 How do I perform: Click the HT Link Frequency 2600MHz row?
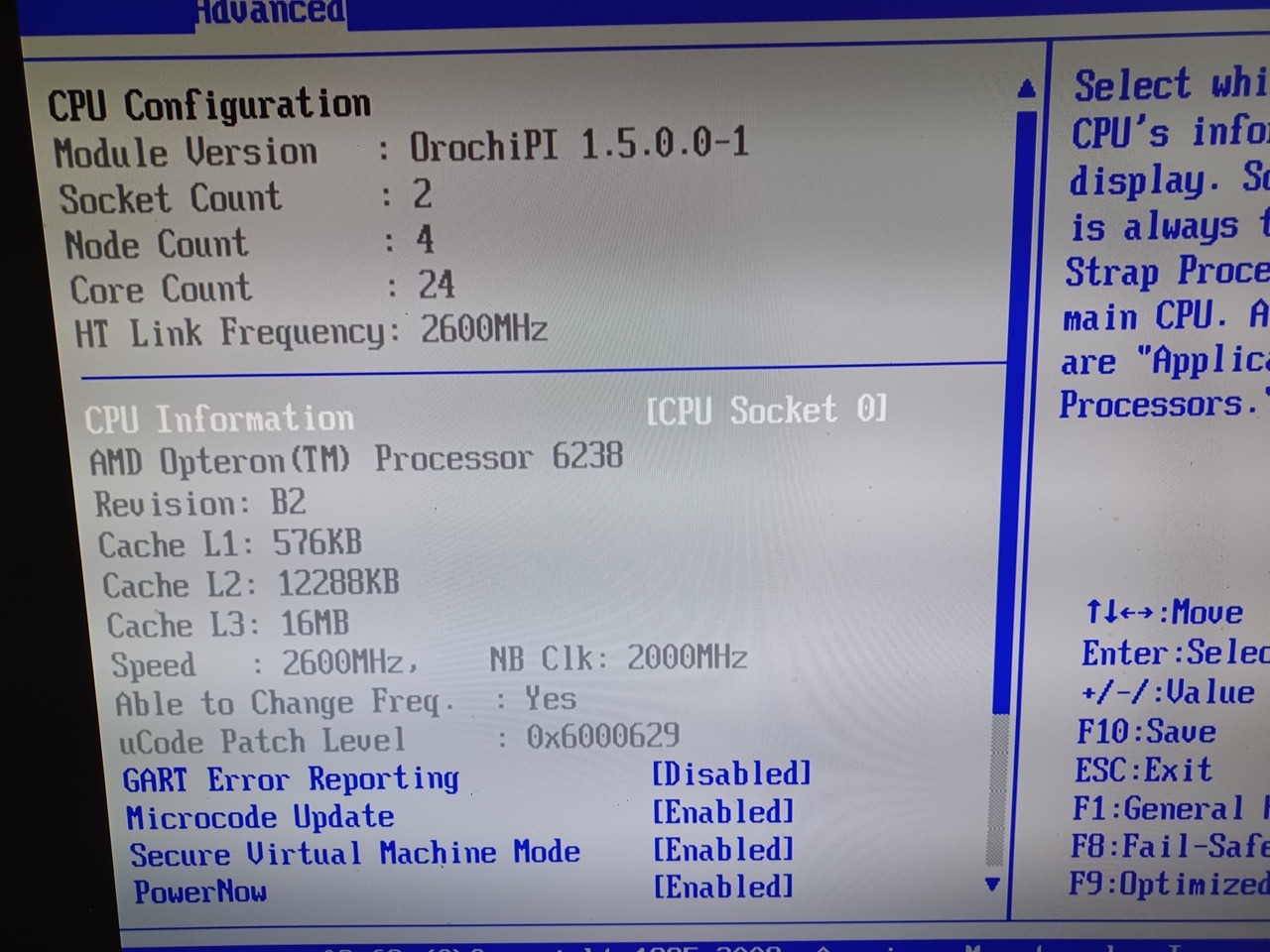pyautogui.click(x=312, y=330)
